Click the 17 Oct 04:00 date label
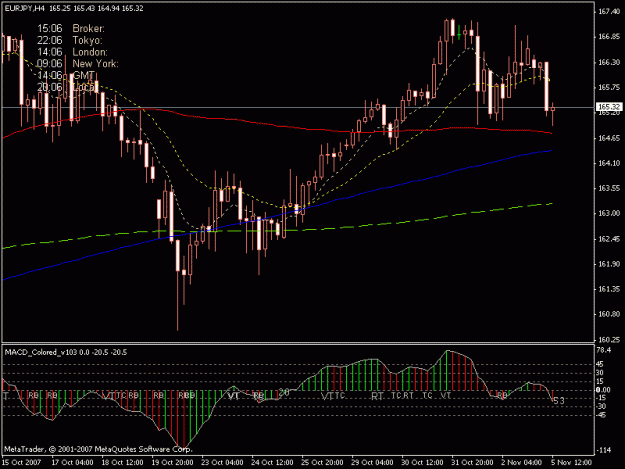This screenshot has height=469, width=625. point(73,463)
